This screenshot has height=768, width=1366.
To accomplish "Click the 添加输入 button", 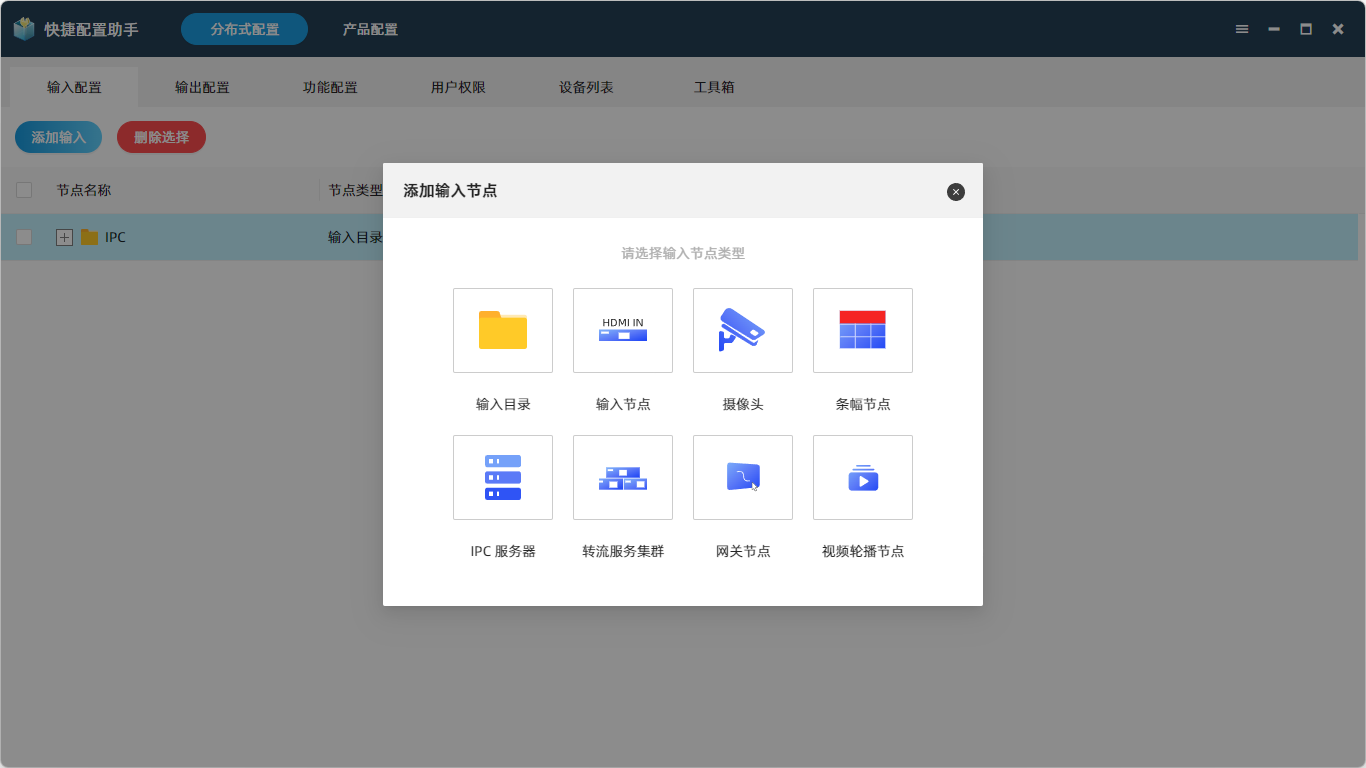I will [x=58, y=137].
